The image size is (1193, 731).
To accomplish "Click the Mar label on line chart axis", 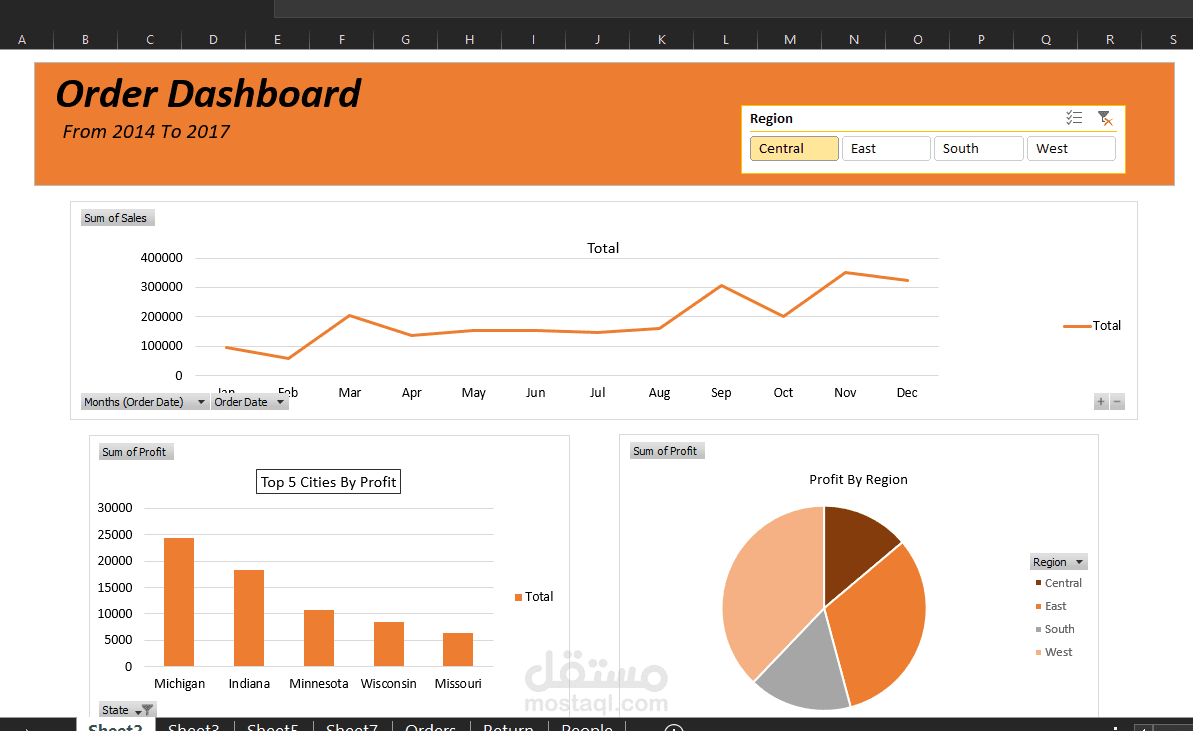I will (349, 393).
